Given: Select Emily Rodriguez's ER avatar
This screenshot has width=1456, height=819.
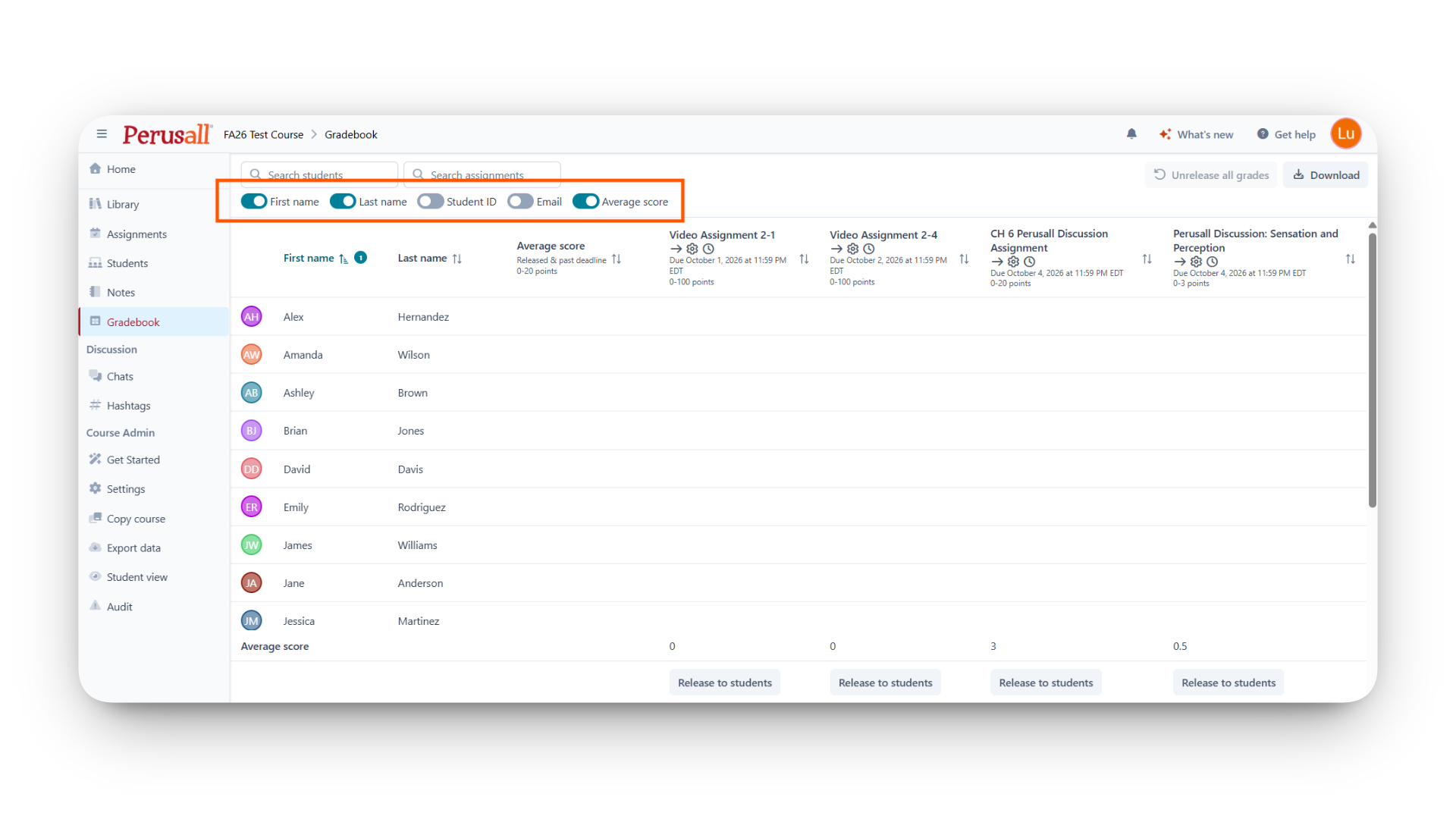Looking at the screenshot, I should [252, 507].
